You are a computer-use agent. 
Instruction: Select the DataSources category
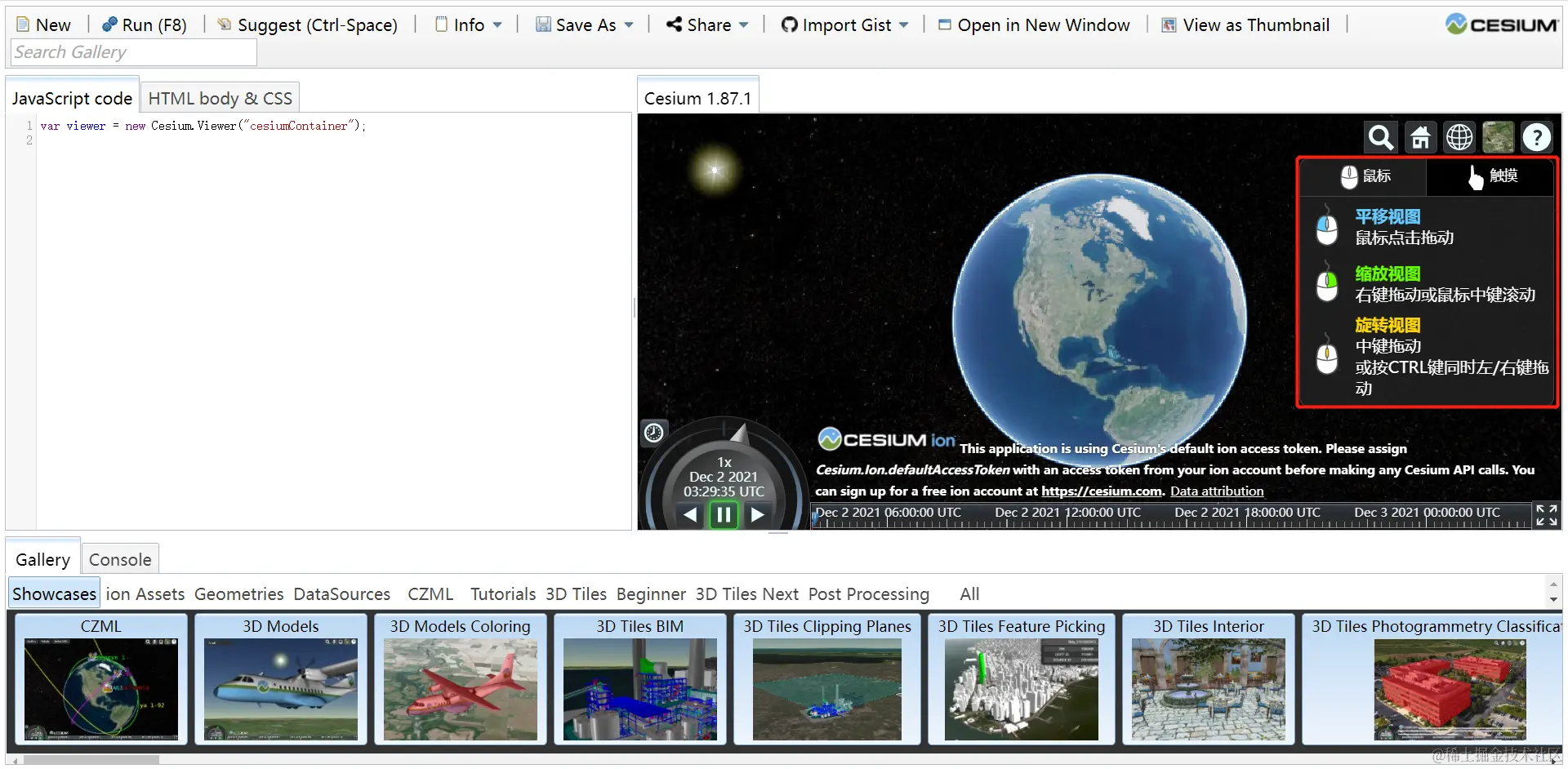coord(341,593)
